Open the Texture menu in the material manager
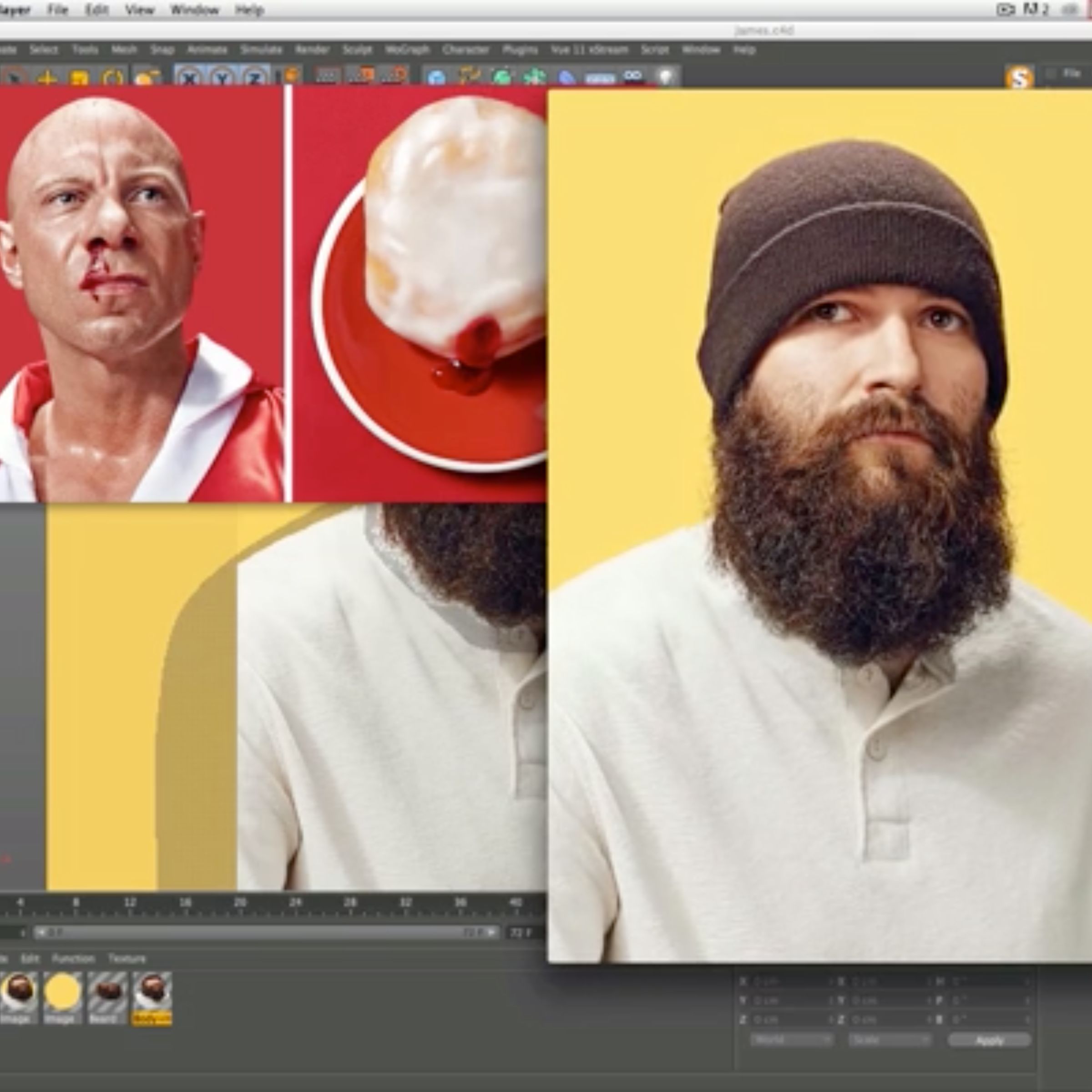 (x=127, y=959)
